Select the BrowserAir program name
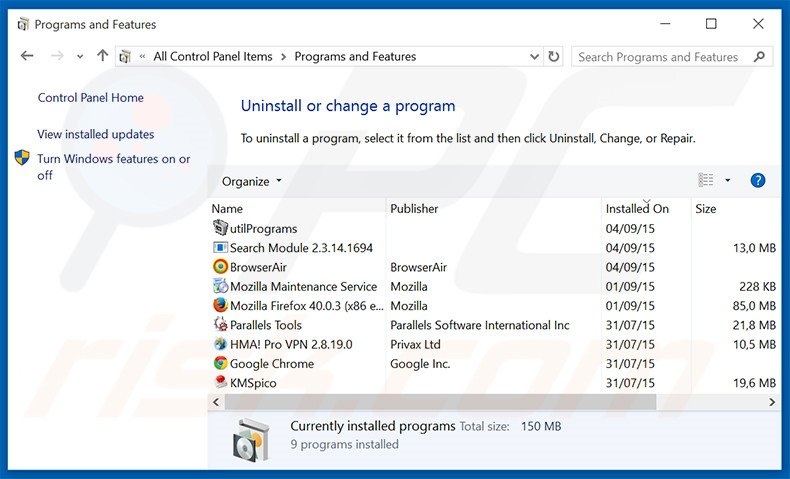This screenshot has width=790, height=479. point(258,267)
